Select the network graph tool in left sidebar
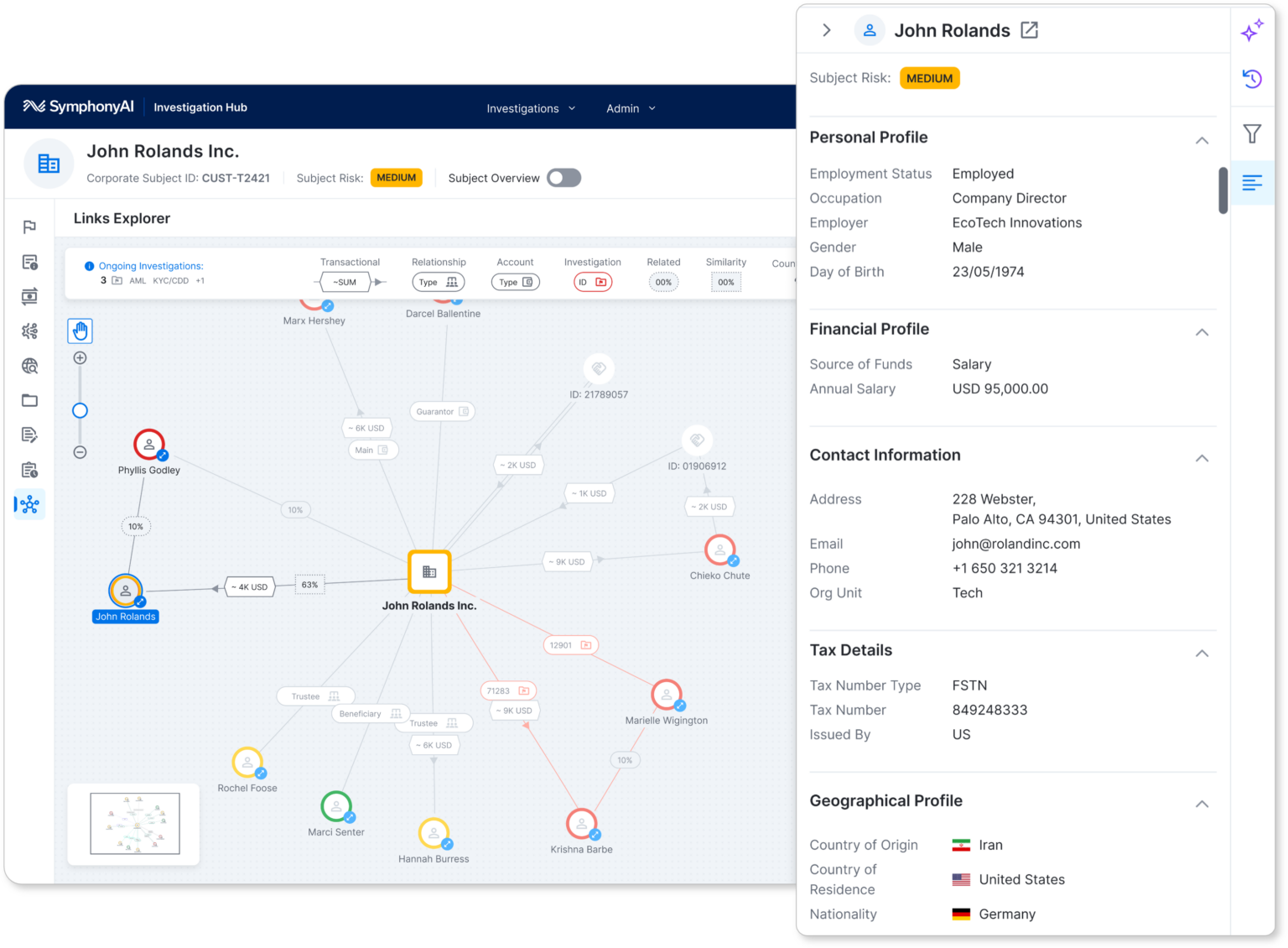Screen dimensions: 1288x948 29,504
